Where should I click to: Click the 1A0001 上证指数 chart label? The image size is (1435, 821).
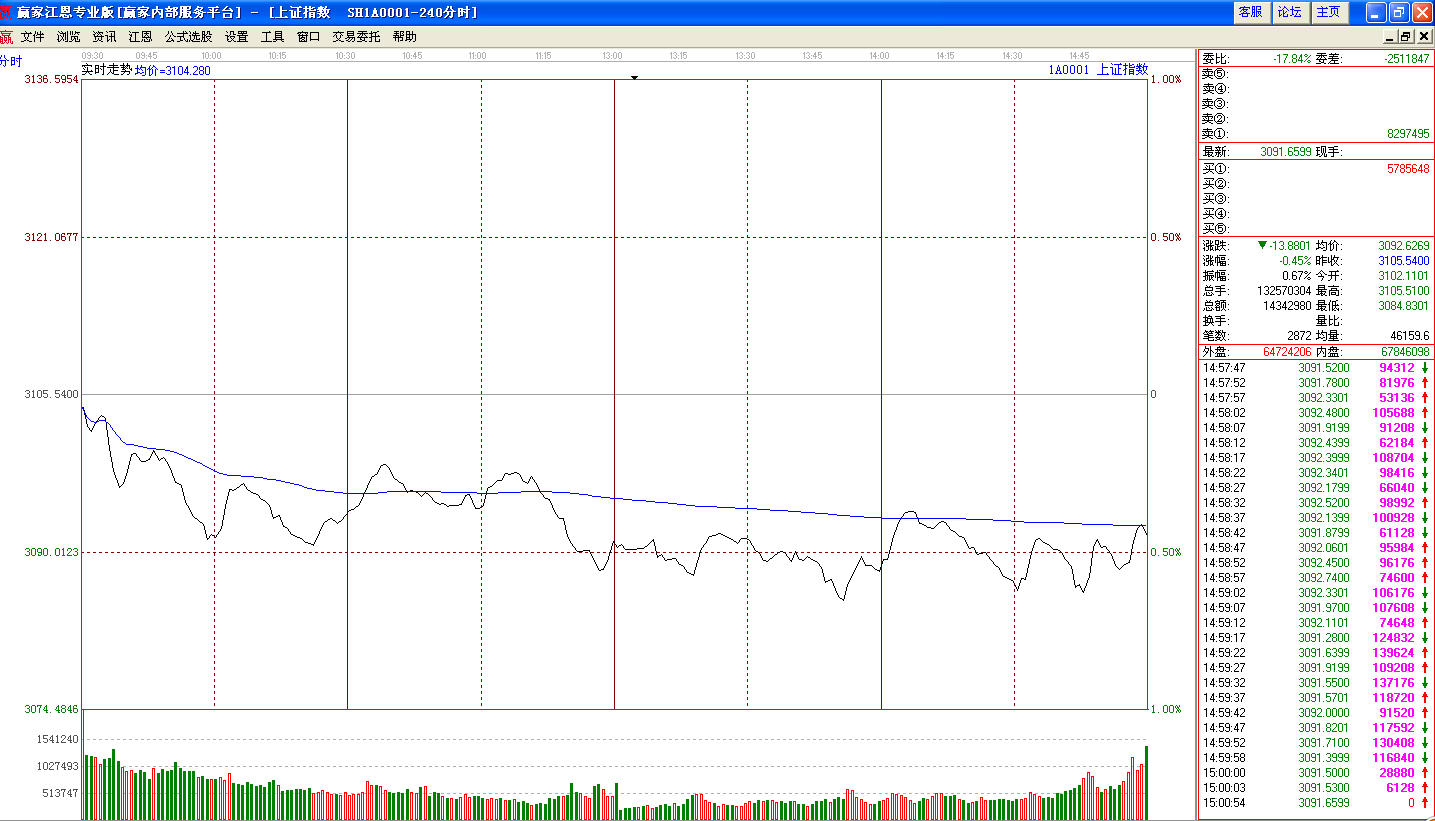coord(1098,70)
